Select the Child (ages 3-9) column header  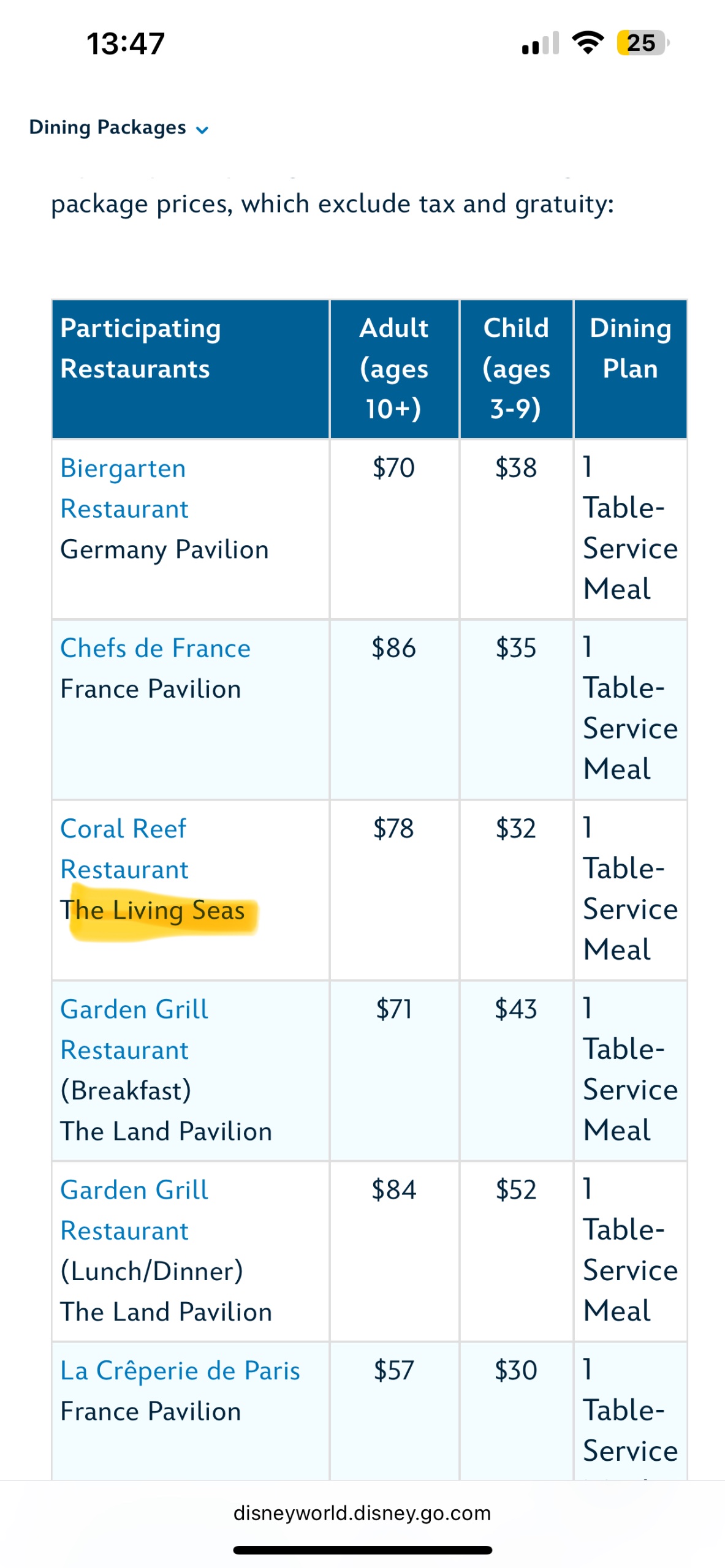[516, 368]
